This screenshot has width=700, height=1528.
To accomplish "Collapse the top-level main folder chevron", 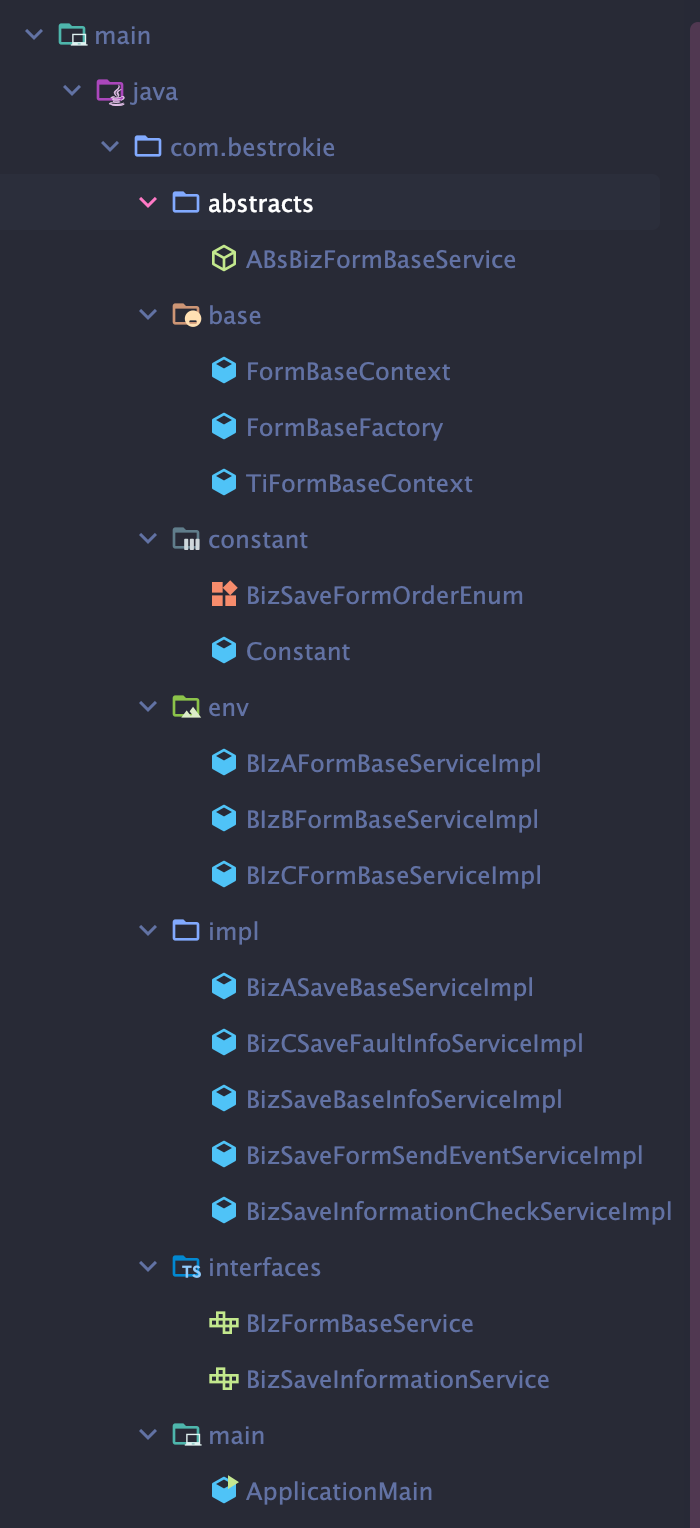I will click(34, 35).
